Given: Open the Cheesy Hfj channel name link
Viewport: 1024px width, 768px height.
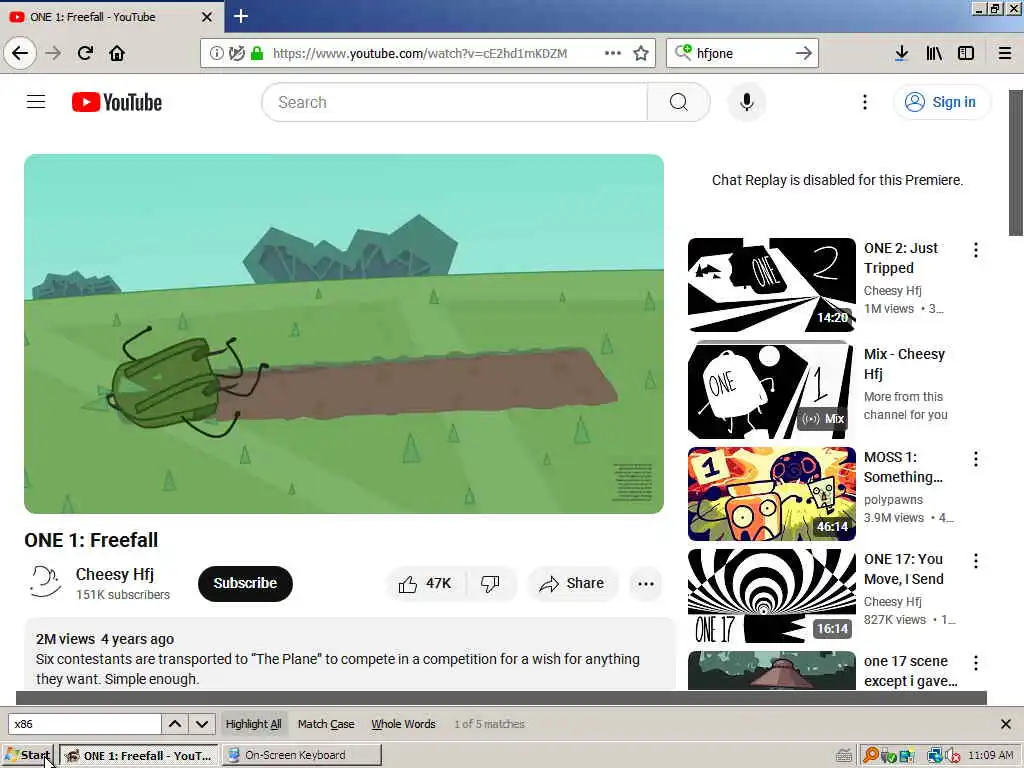Looking at the screenshot, I should pos(115,574).
